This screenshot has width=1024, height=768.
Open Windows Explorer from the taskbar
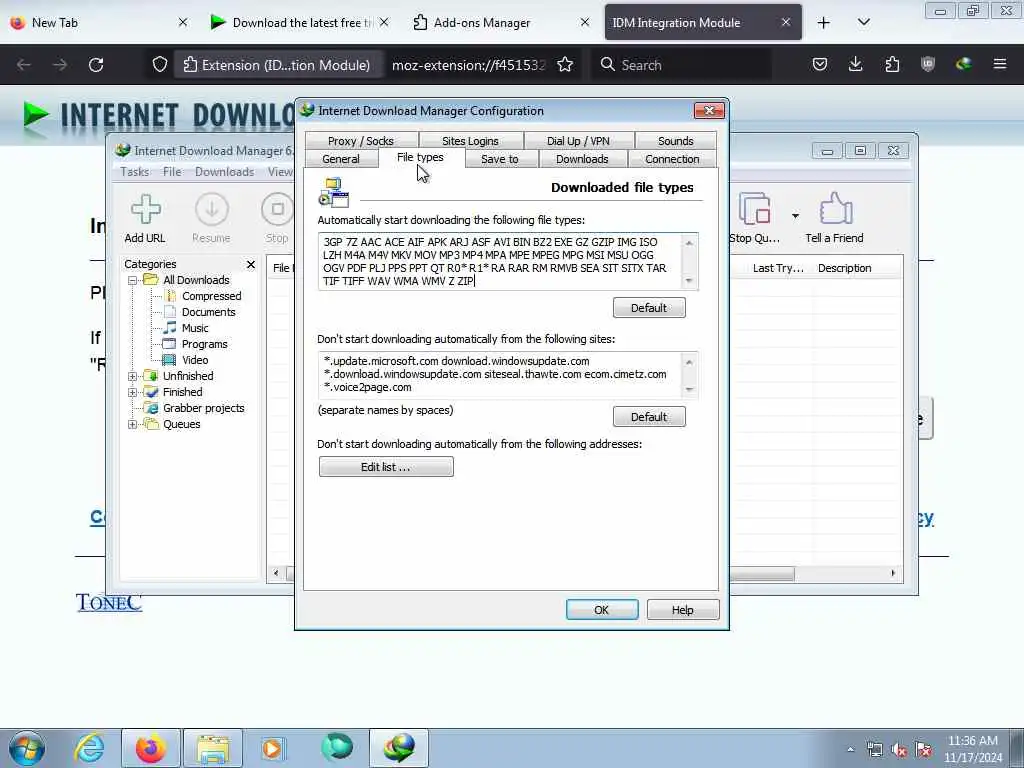click(213, 748)
